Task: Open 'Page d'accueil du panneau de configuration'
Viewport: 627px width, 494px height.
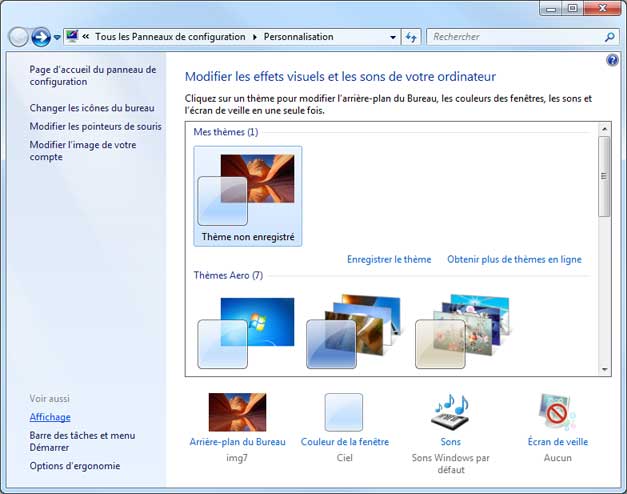Action: [93, 75]
